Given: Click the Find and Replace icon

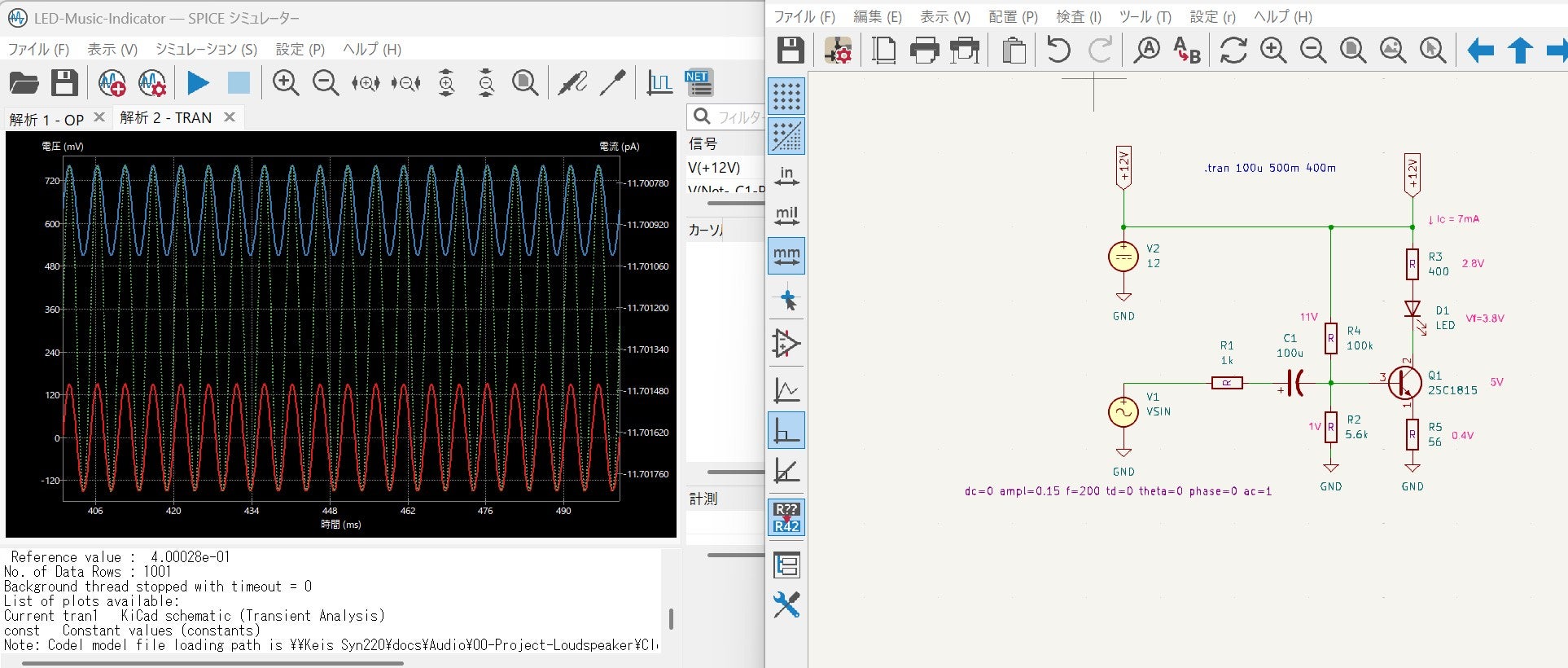Looking at the screenshot, I should coord(1187,51).
